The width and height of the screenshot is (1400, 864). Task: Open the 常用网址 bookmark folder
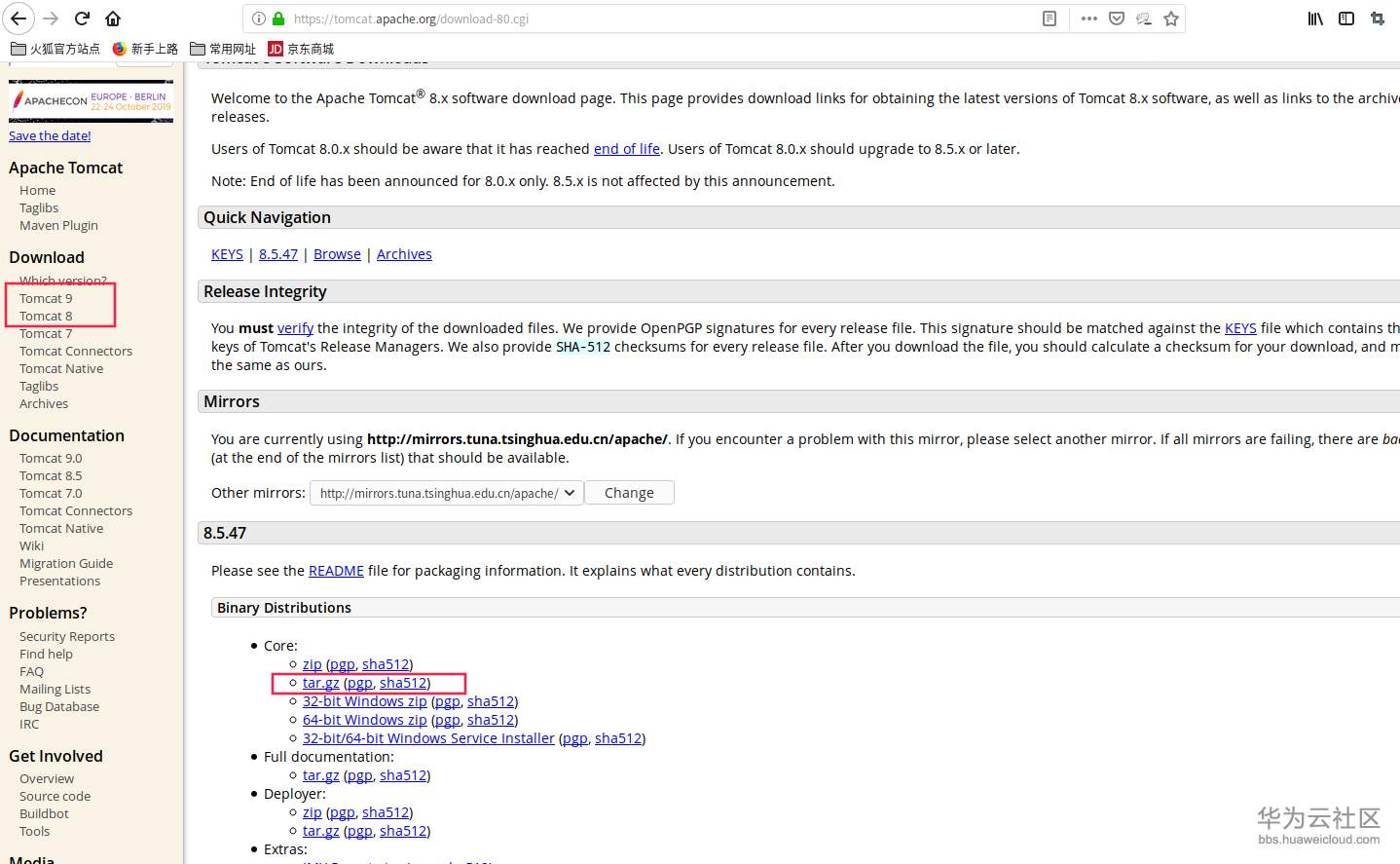pos(223,49)
